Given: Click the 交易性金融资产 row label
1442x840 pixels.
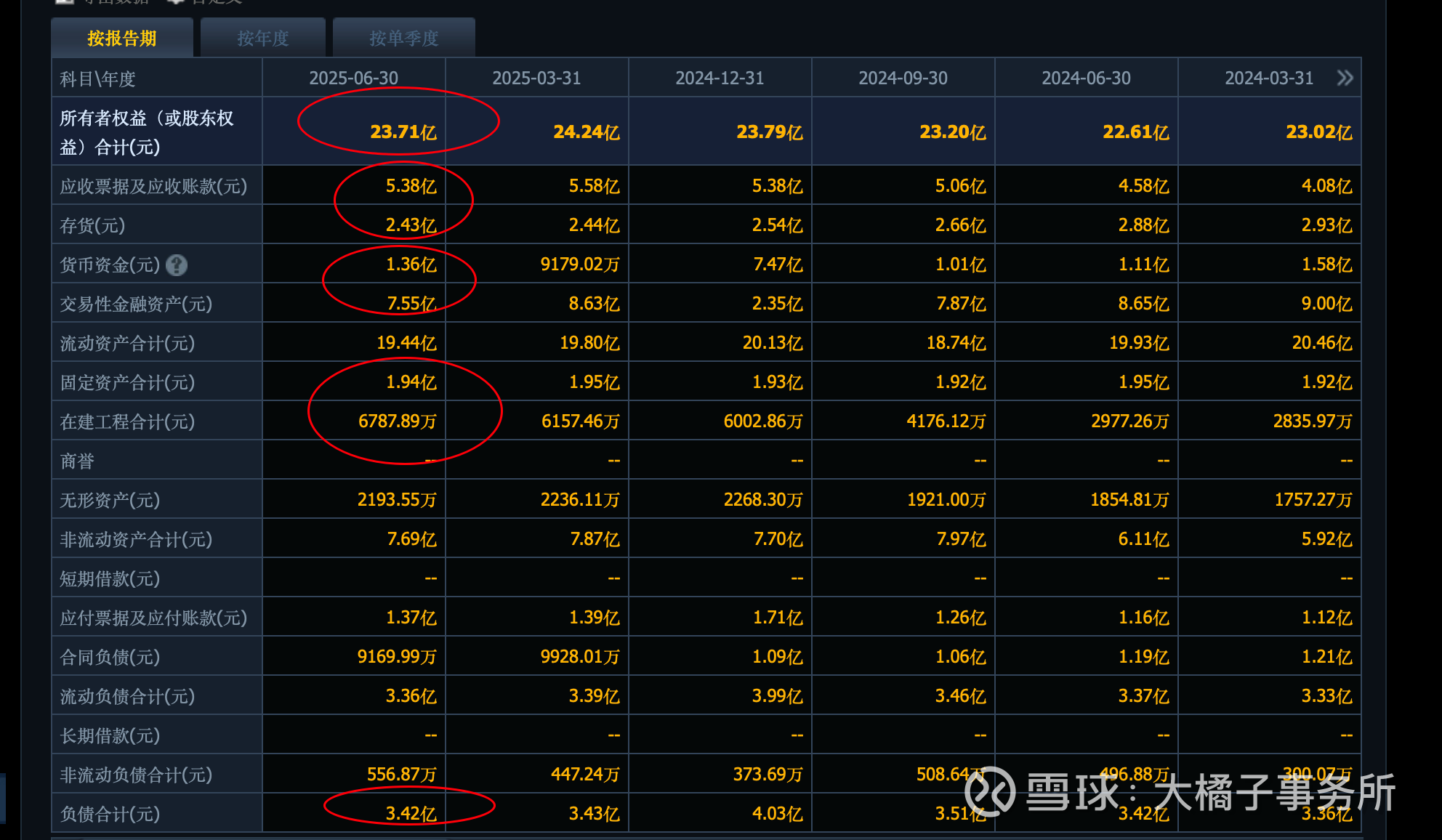Looking at the screenshot, I should [136, 304].
